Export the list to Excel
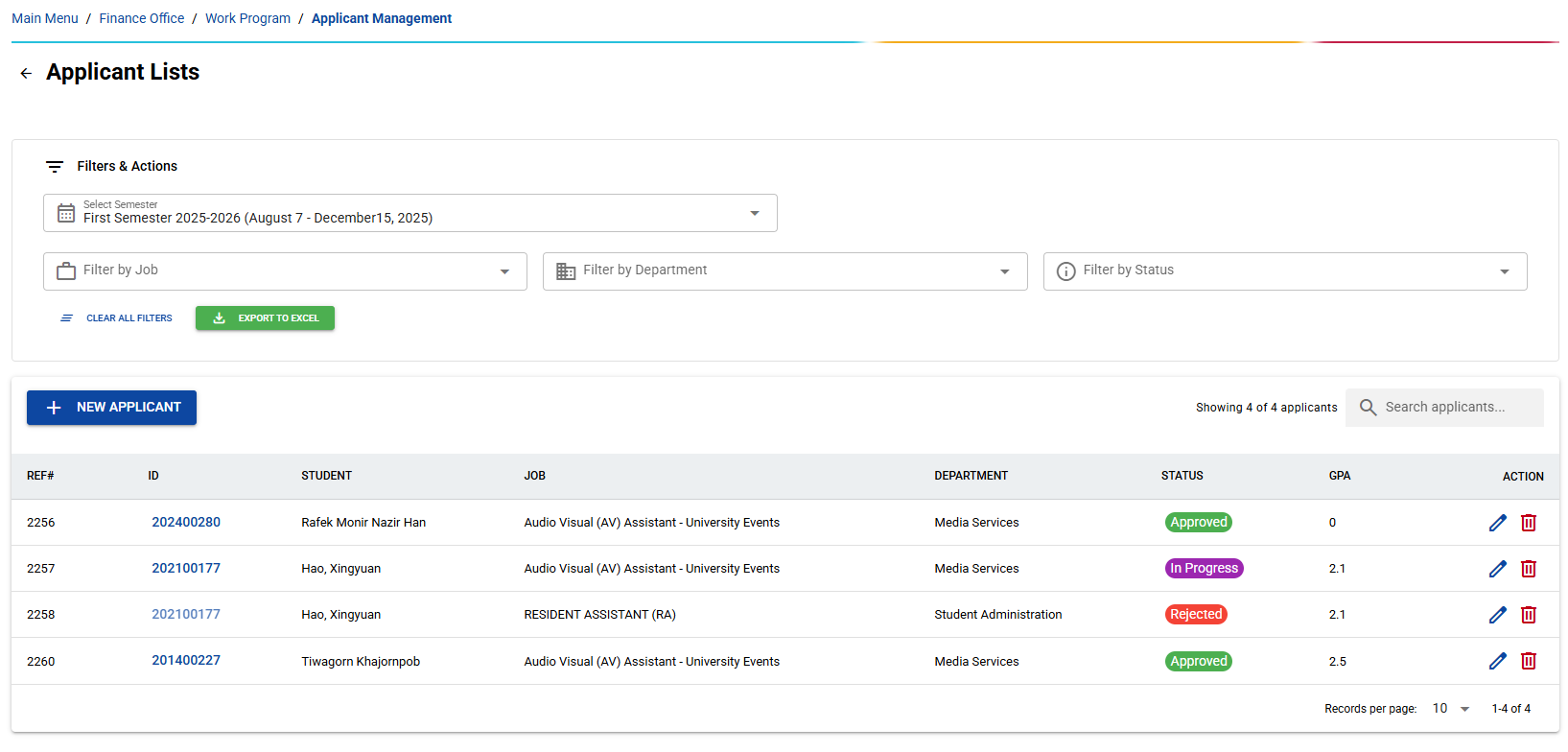This screenshot has width=1568, height=752. pyautogui.click(x=265, y=318)
